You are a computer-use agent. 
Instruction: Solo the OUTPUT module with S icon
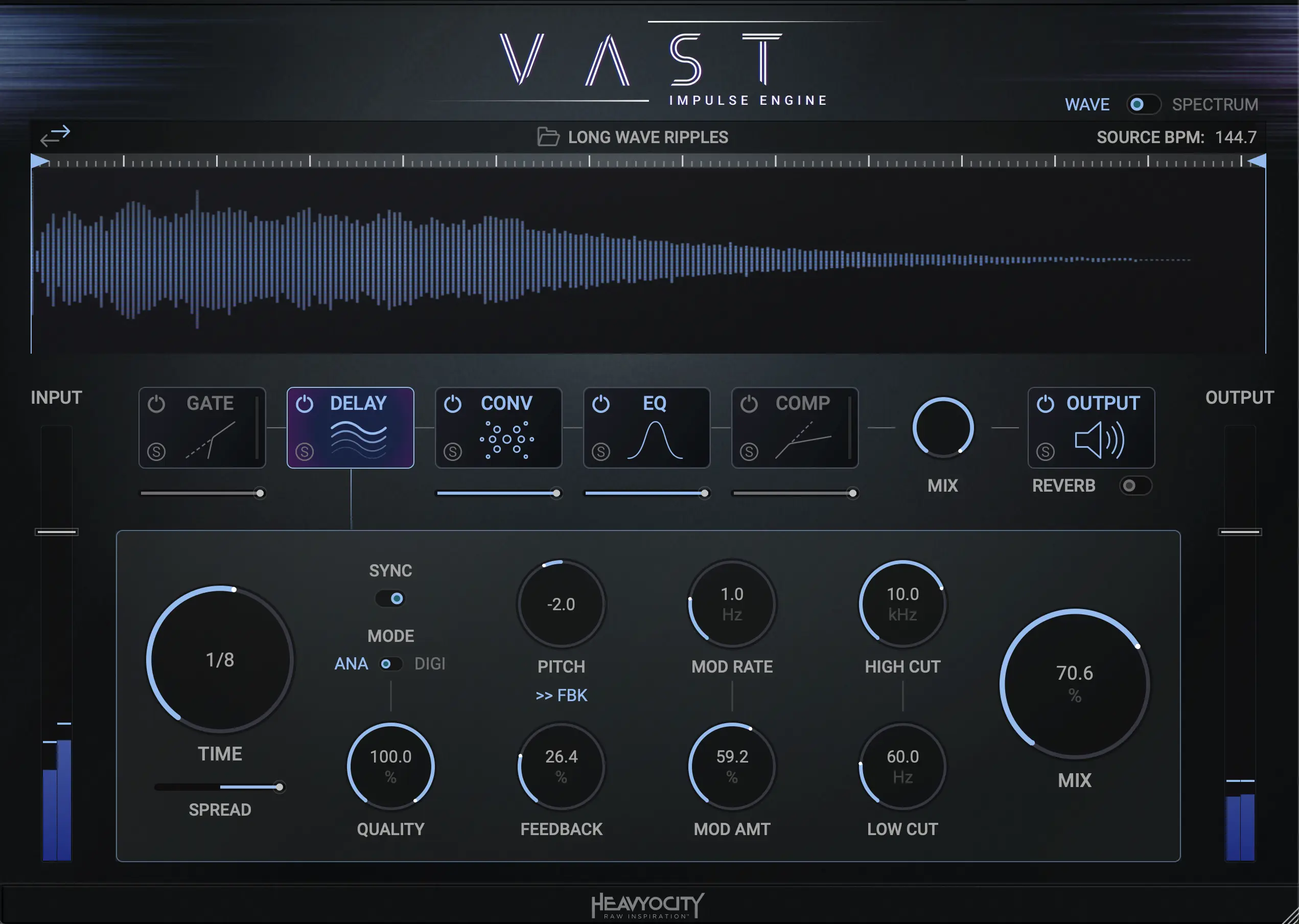[1046, 452]
